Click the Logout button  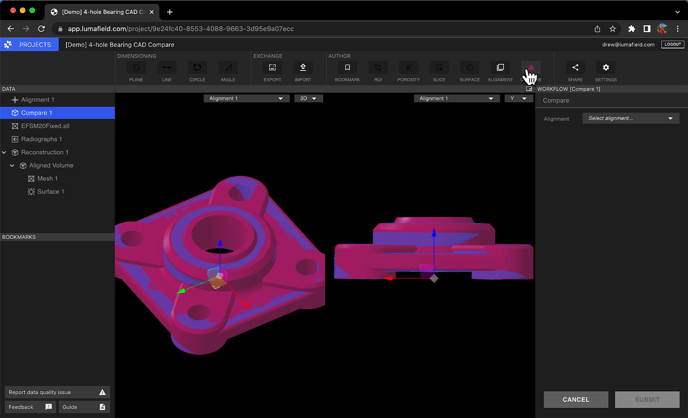[x=672, y=45]
